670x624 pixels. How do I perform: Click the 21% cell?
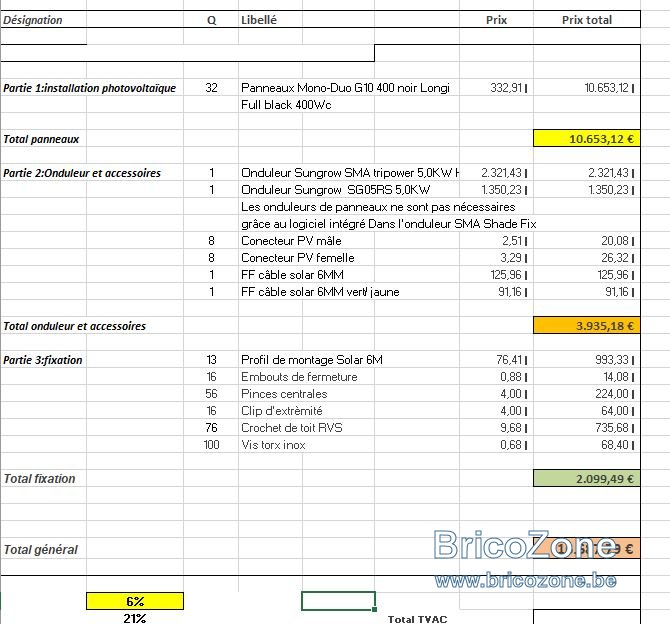pos(135,618)
